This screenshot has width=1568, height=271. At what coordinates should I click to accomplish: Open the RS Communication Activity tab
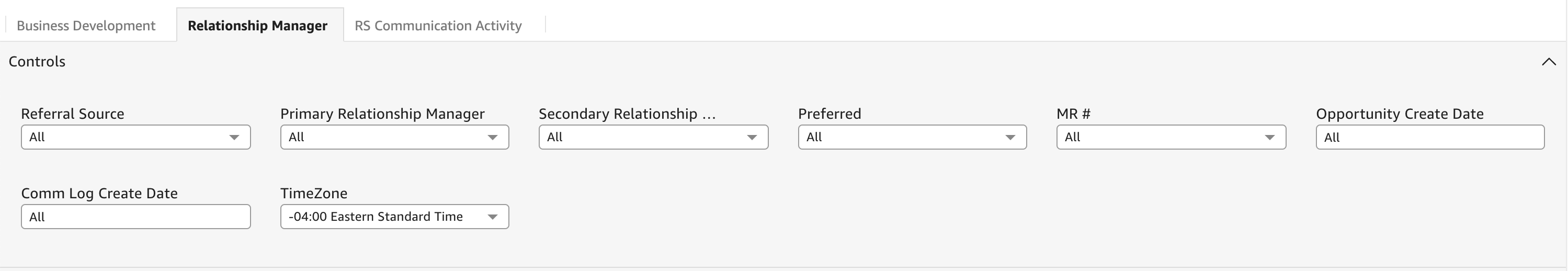(x=438, y=26)
